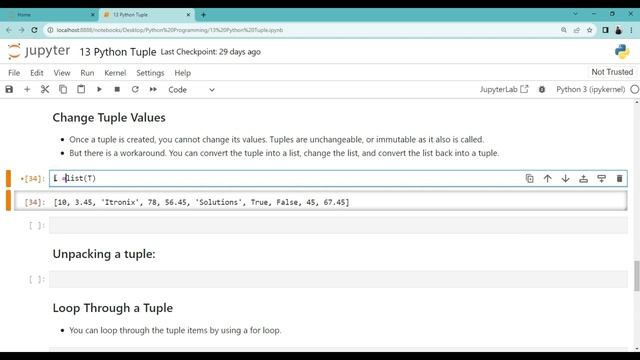Open the browser three-dot menu
This screenshot has width=640, height=360.
click(631, 30)
